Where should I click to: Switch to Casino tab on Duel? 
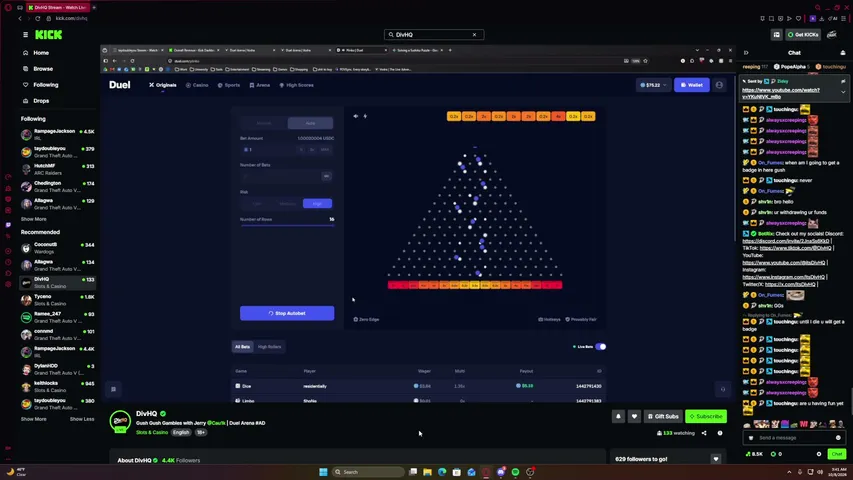(197, 85)
